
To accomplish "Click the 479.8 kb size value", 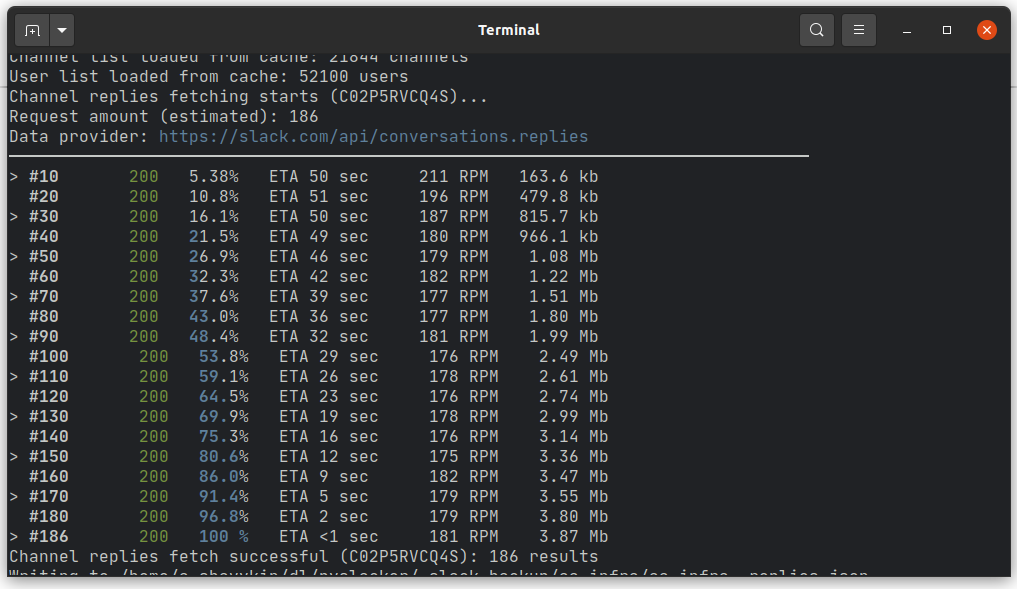I will [558, 197].
